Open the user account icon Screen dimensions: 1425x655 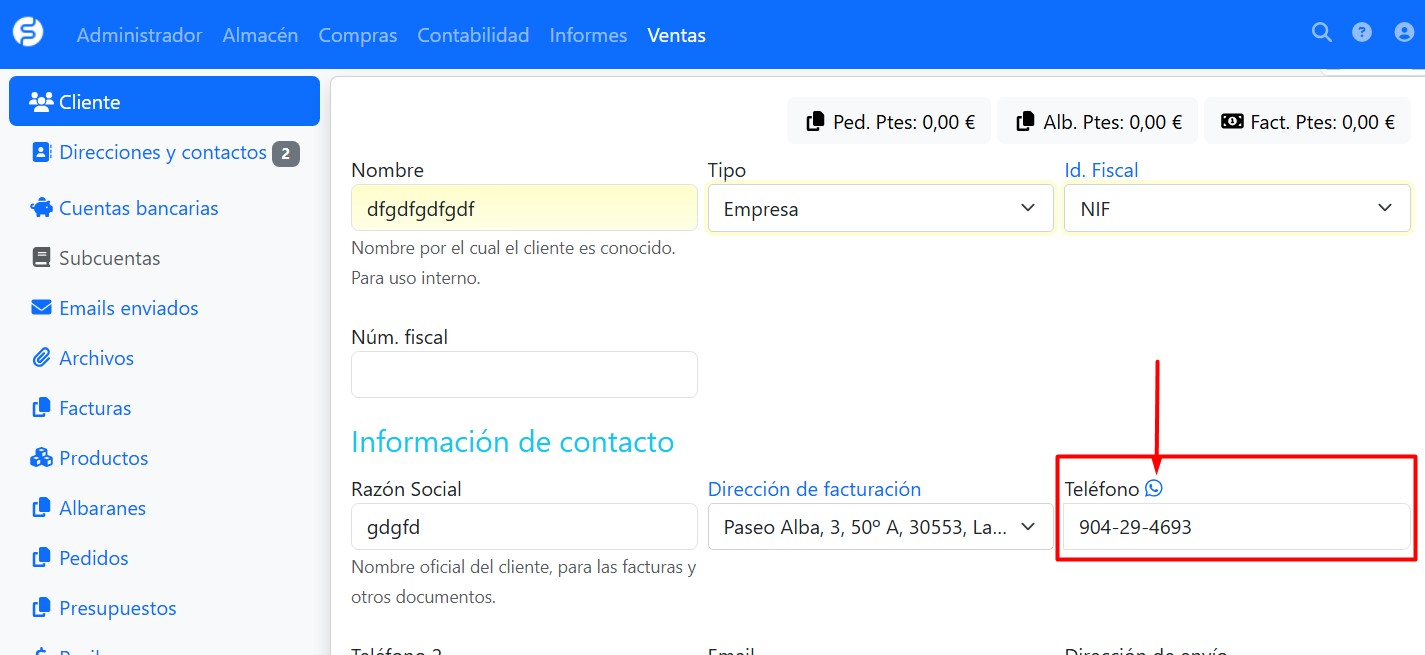click(x=1403, y=33)
